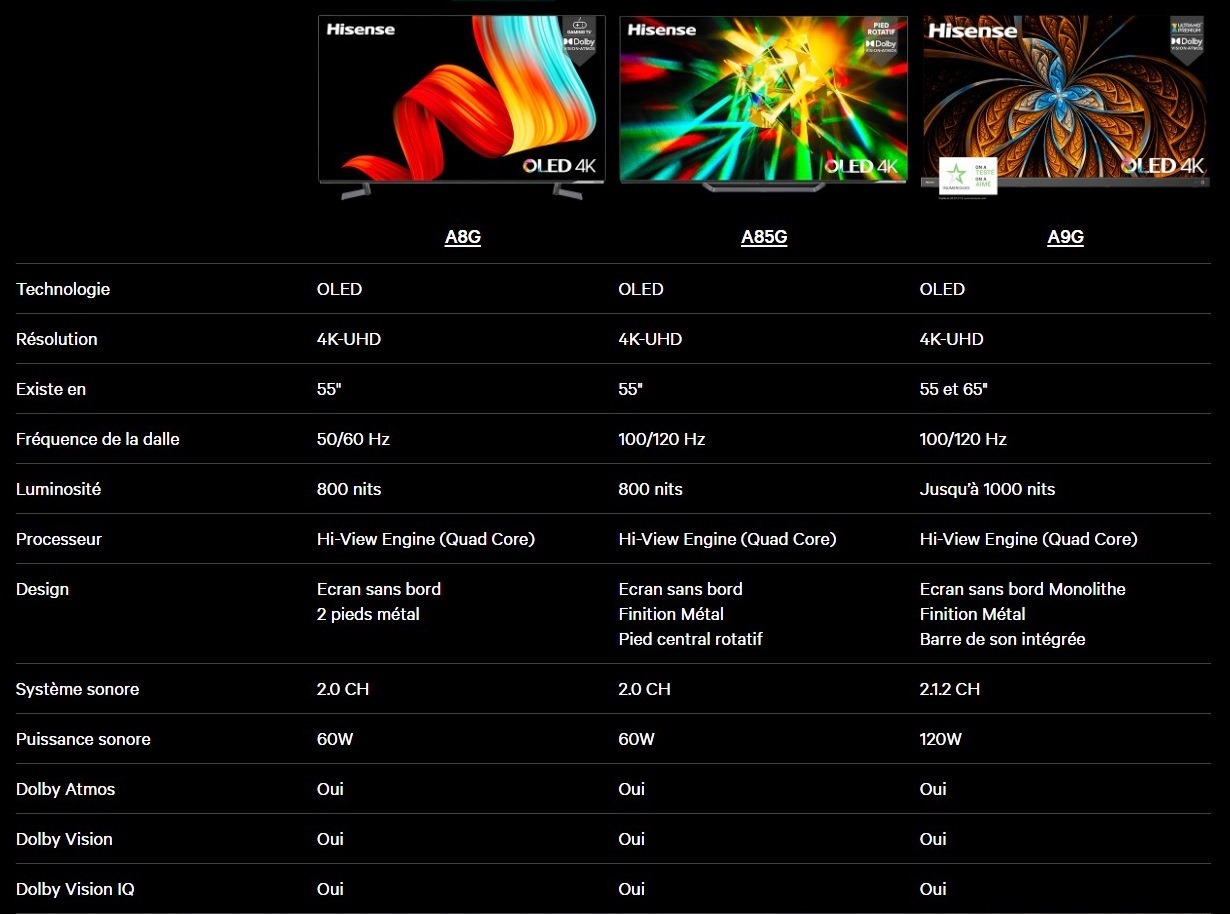Click the Barre de son intégrée text

click(1003, 639)
